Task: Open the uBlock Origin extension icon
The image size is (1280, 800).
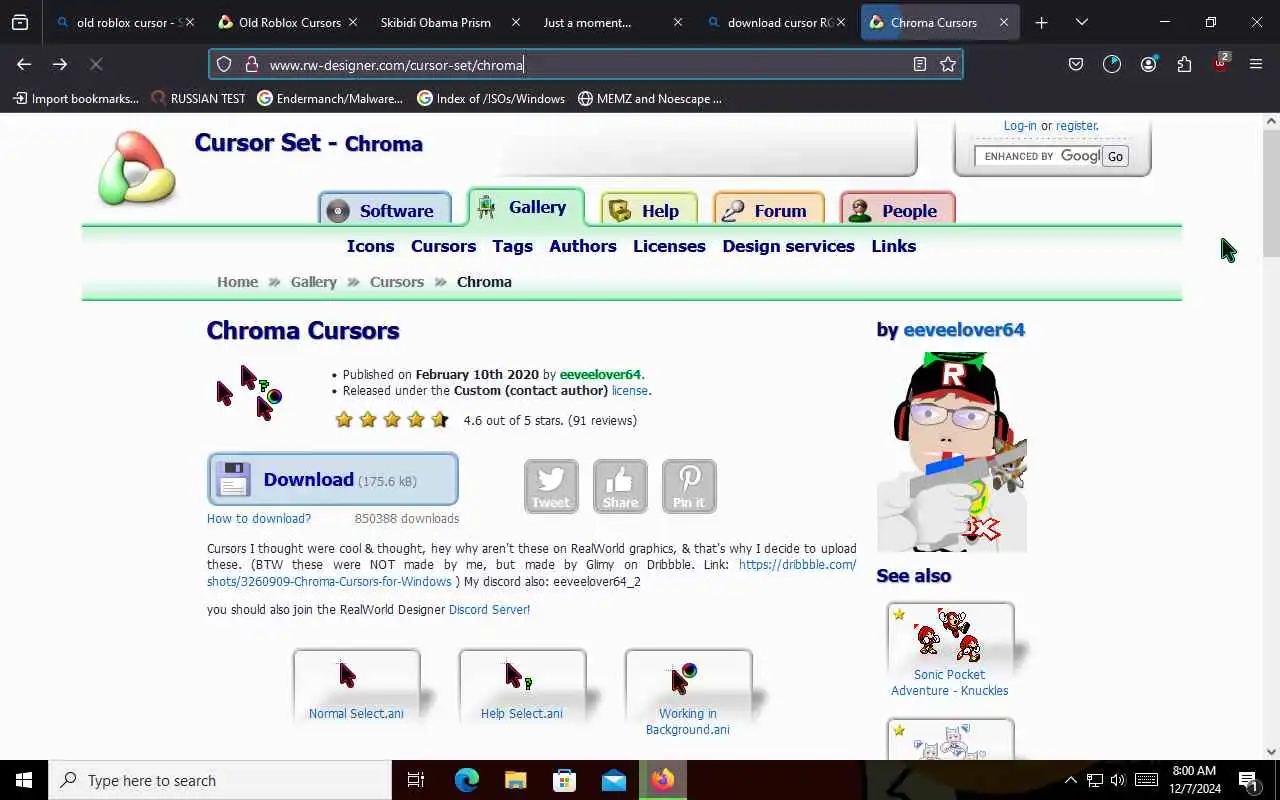Action: coord(1221,63)
